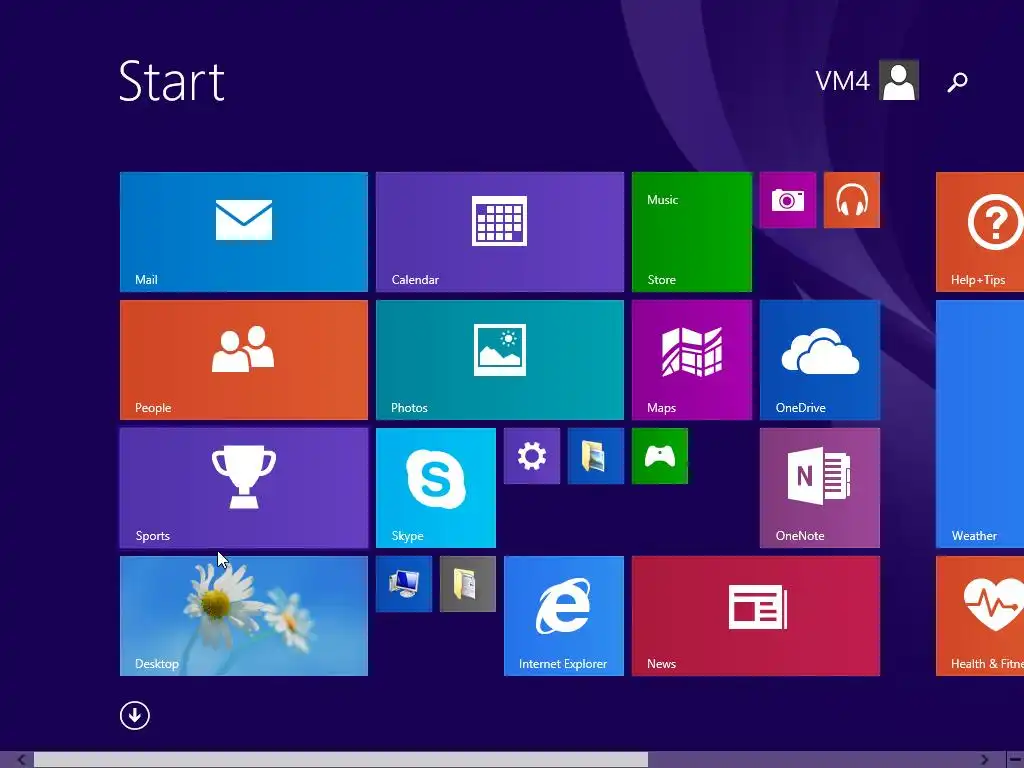1024x768 pixels.
Task: Launch the Photos tile
Action: [x=500, y=360]
